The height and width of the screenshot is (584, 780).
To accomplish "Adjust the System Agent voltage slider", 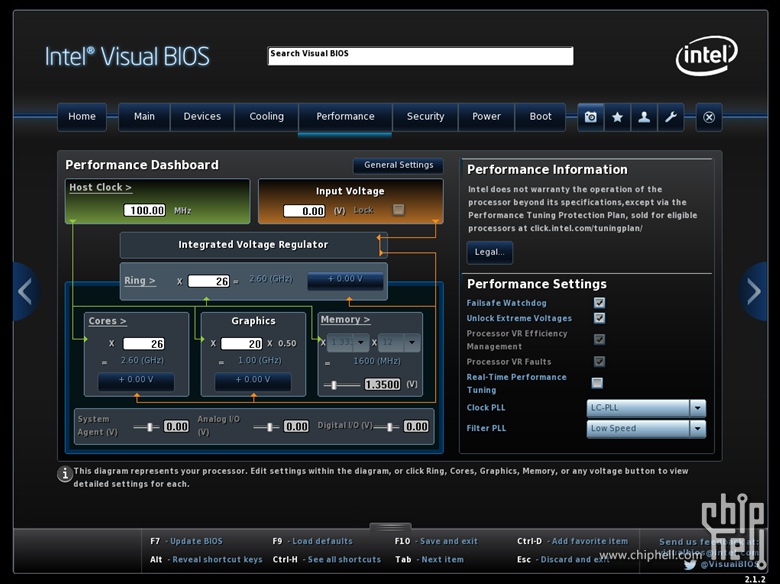I will click(146, 427).
